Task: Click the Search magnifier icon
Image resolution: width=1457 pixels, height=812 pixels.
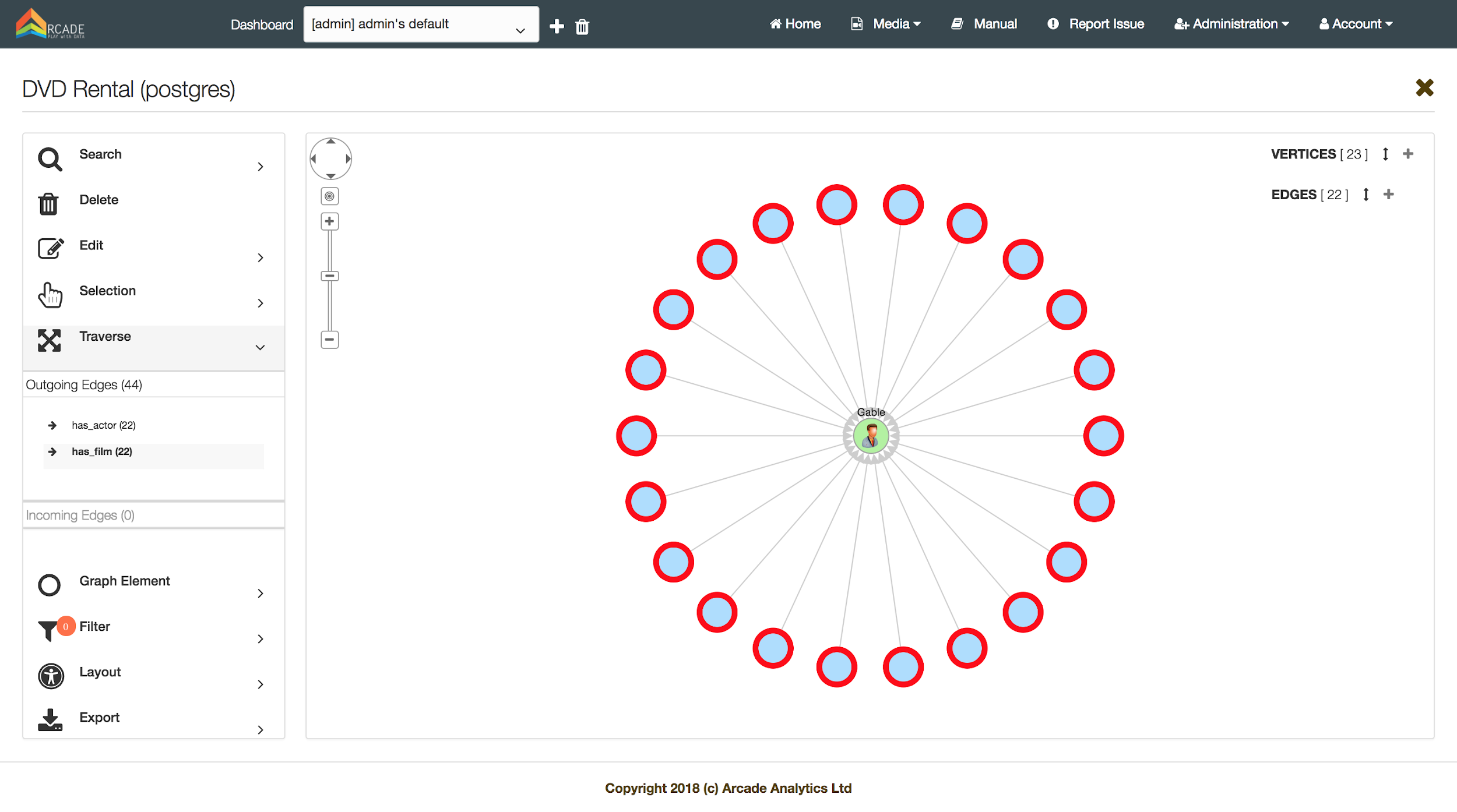Action: [x=50, y=159]
